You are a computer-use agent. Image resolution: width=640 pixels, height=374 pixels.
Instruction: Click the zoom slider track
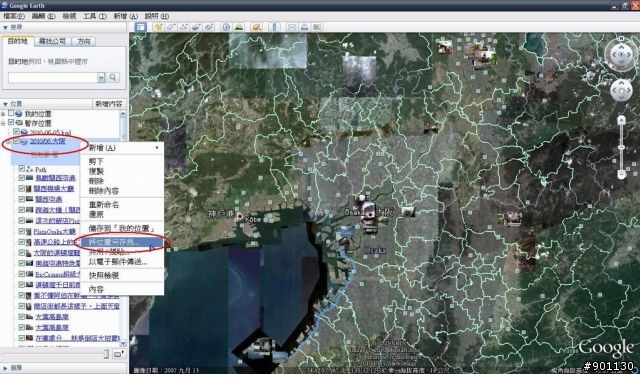[x=621, y=147]
